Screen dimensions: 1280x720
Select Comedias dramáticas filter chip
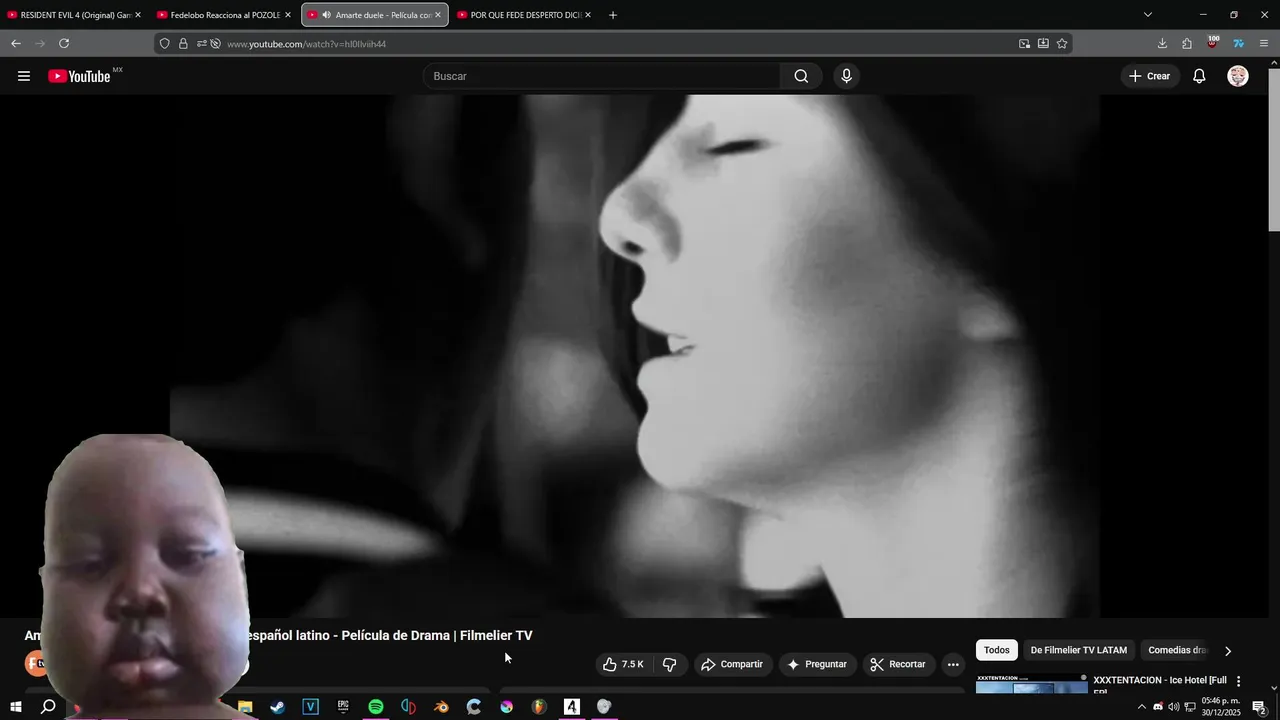[1177, 650]
